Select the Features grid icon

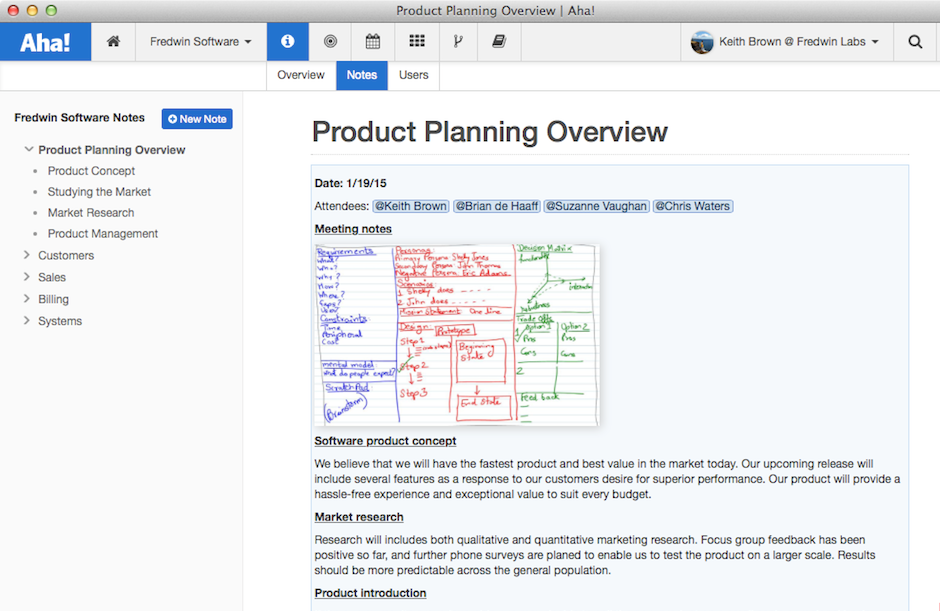tap(416, 41)
